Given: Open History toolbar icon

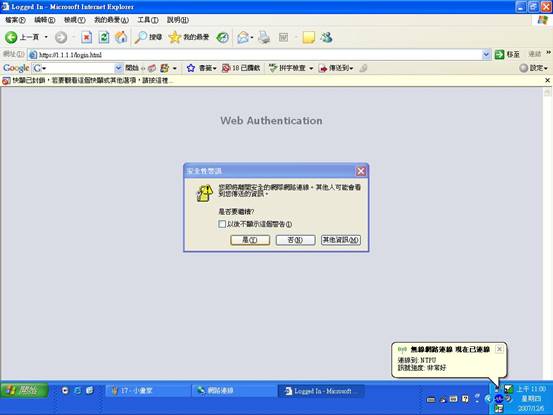Looking at the screenshot, I should 223,37.
